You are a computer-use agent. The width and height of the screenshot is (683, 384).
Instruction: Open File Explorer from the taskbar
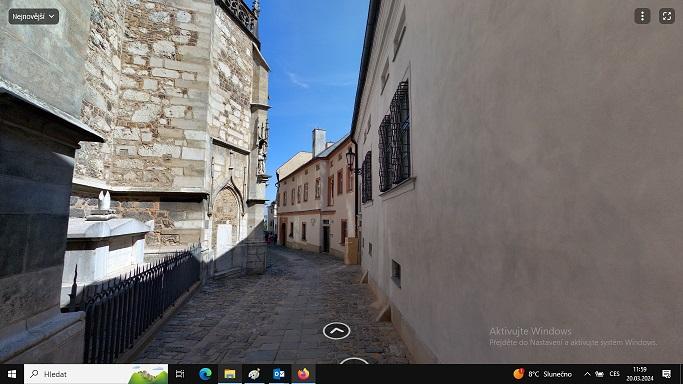(x=230, y=374)
